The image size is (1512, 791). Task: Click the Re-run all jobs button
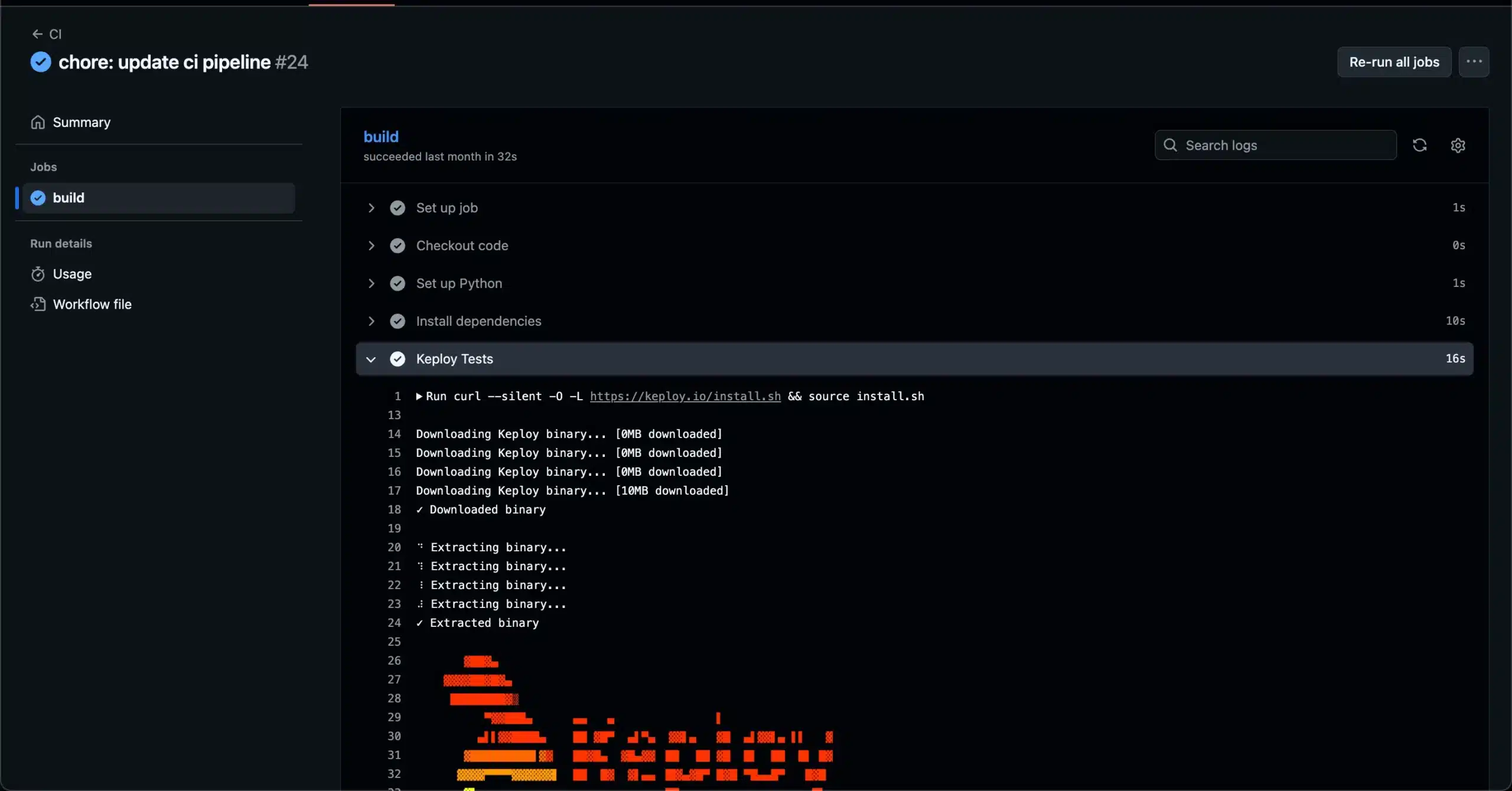click(x=1393, y=61)
